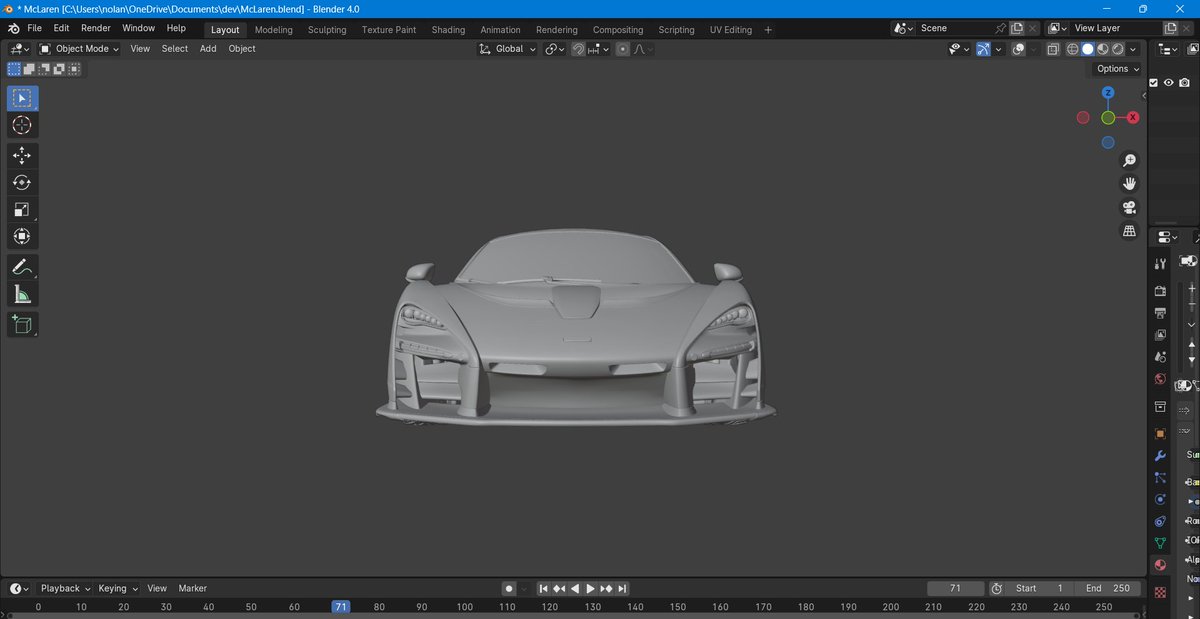Screen dimensions: 1200x619
Task: Switch perspective/orthographic with grid icon
Action: [1129, 231]
